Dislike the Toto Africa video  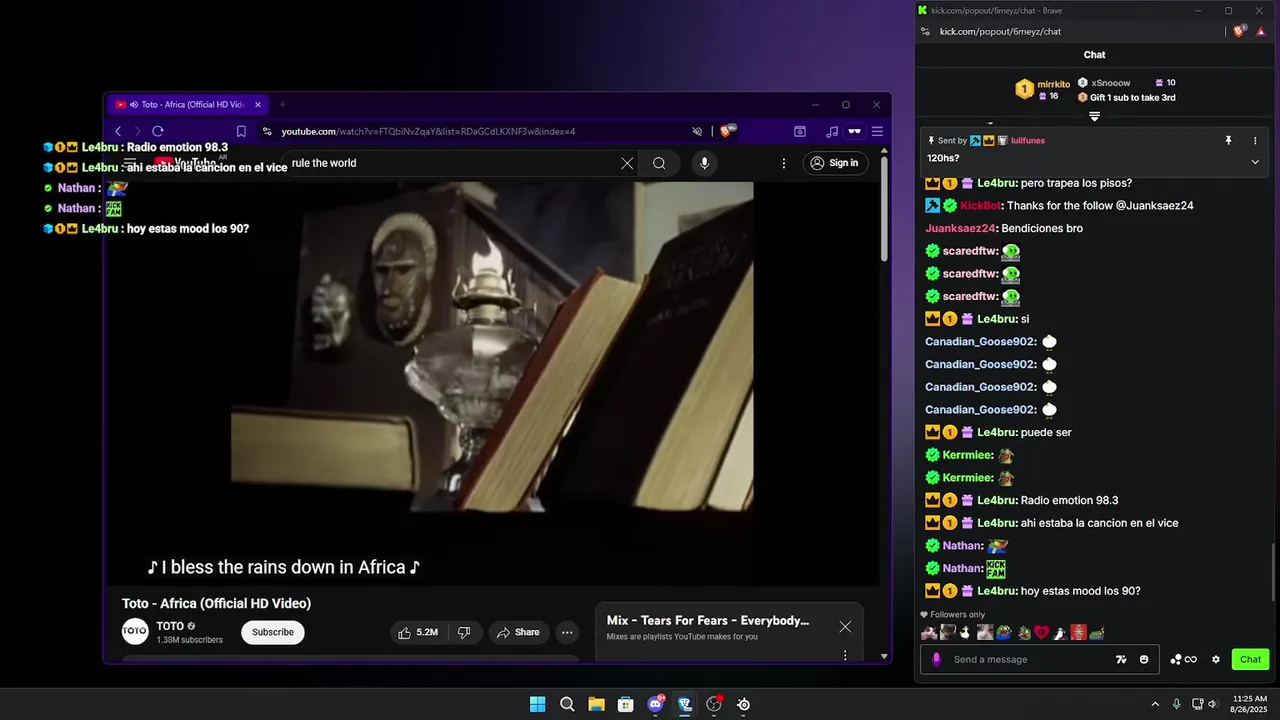[x=464, y=632]
